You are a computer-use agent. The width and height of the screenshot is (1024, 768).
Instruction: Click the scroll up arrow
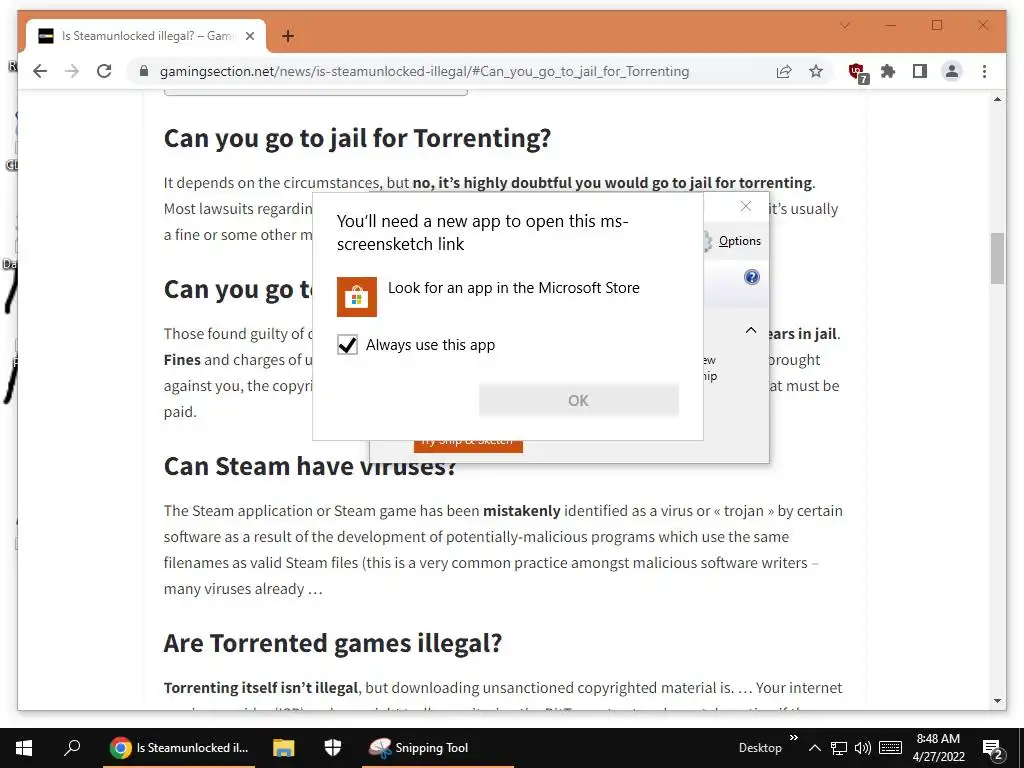click(x=997, y=99)
